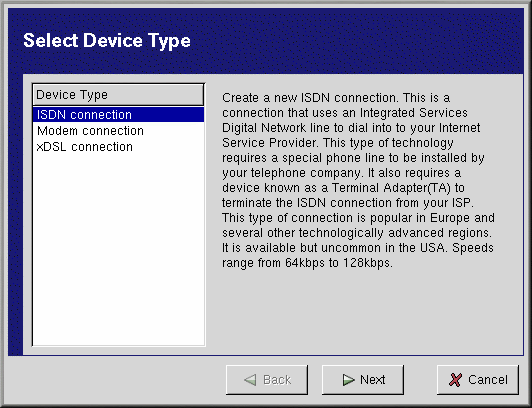532x408 pixels.
Task: Click the 'Terminal Adapter(TA)' text in the description
Action: (x=391, y=188)
